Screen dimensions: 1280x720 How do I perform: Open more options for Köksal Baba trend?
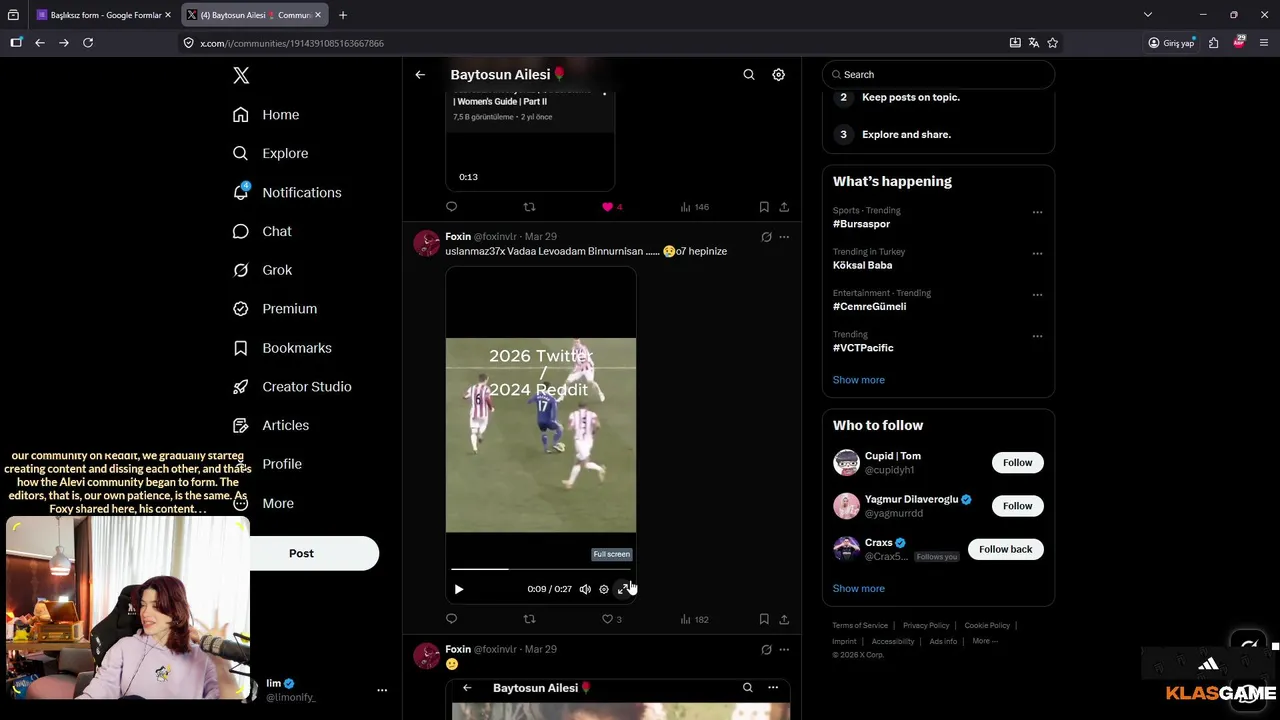click(1037, 253)
